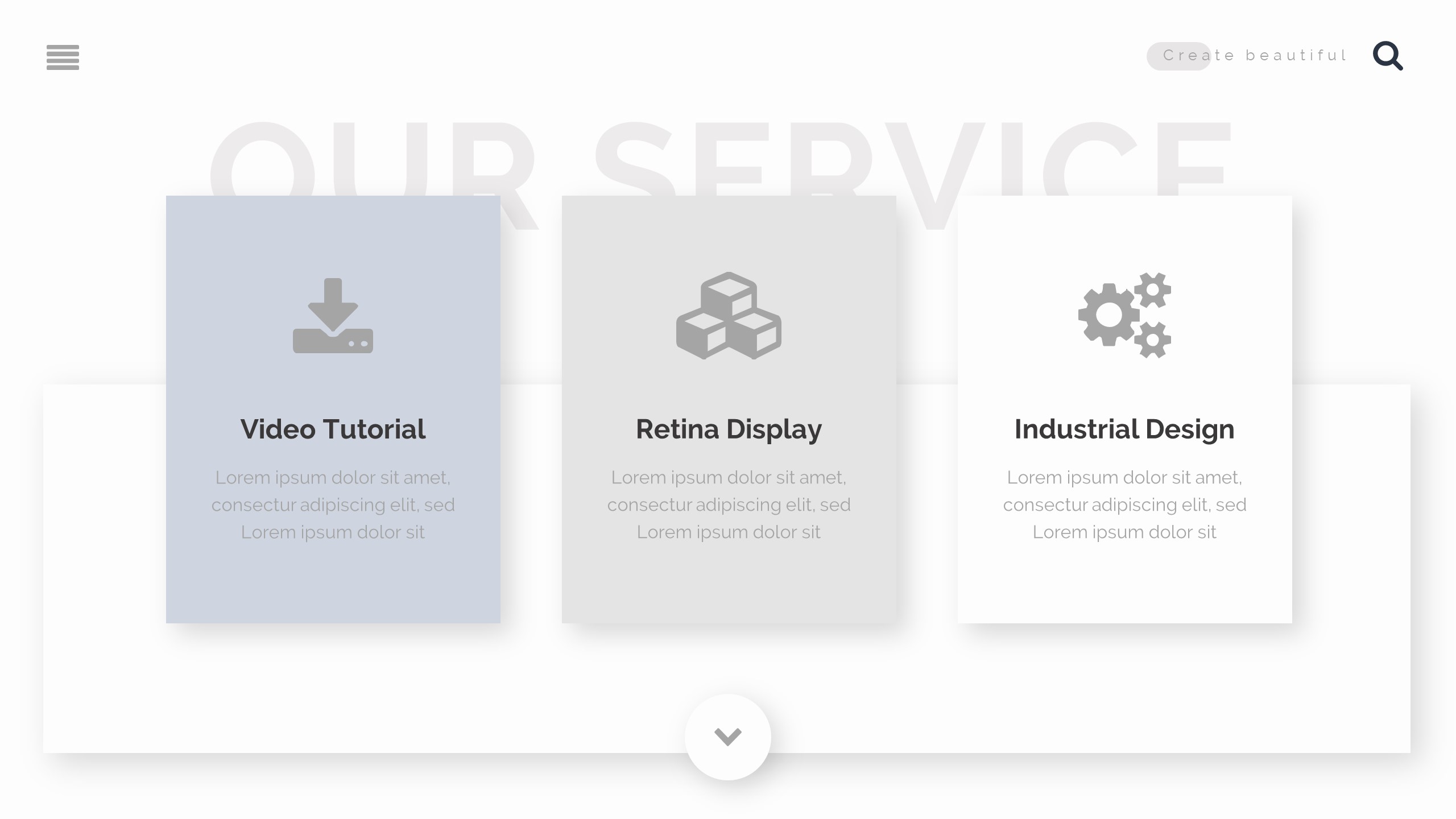Click the gears cog icon
This screenshot has width=1456, height=819.
1124,315
